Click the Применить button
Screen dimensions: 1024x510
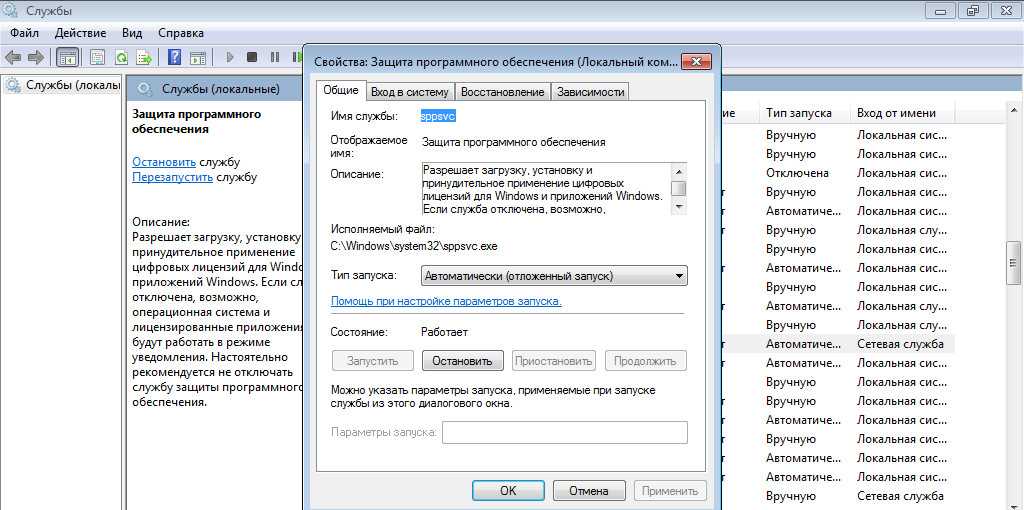tap(670, 491)
